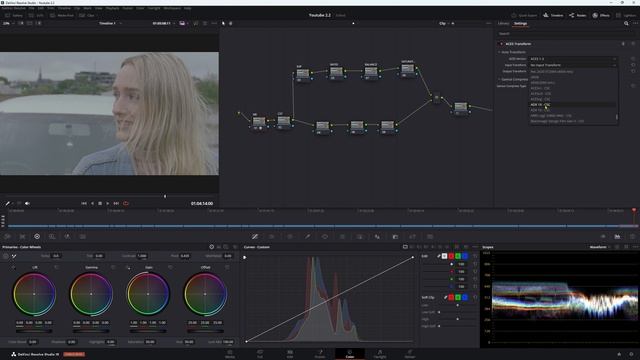Toggle the Nodes panel
Image resolution: width=640 pixels, height=360 pixels.
578,15
